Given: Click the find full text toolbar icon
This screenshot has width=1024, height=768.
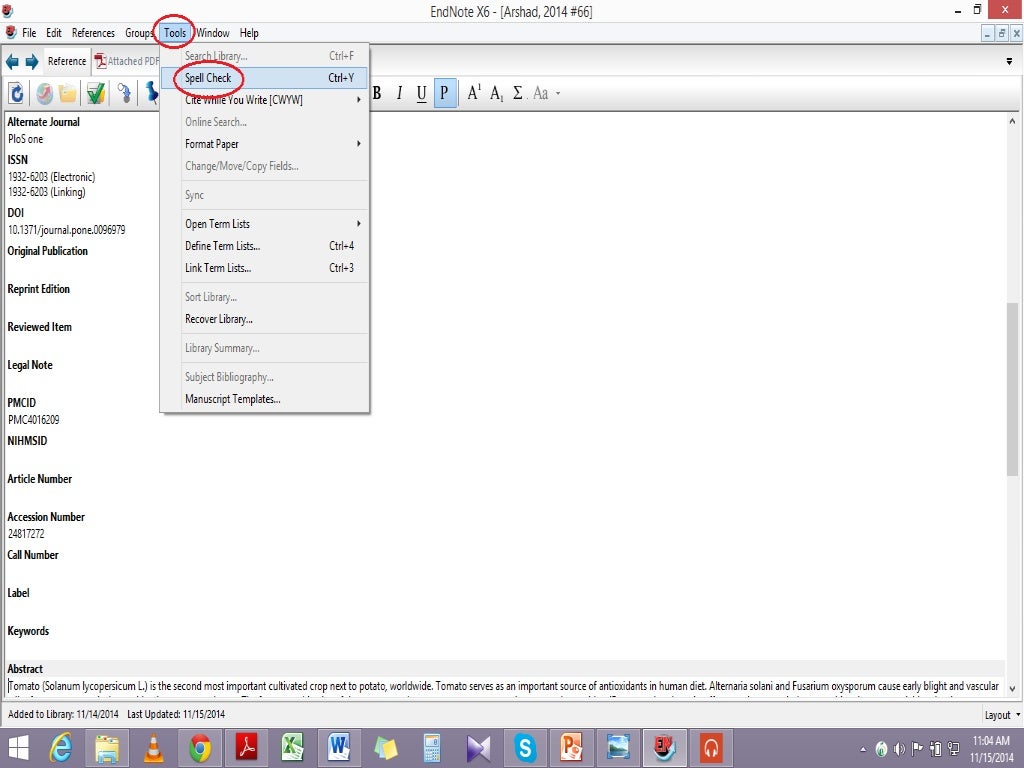Looking at the screenshot, I should coord(124,93).
